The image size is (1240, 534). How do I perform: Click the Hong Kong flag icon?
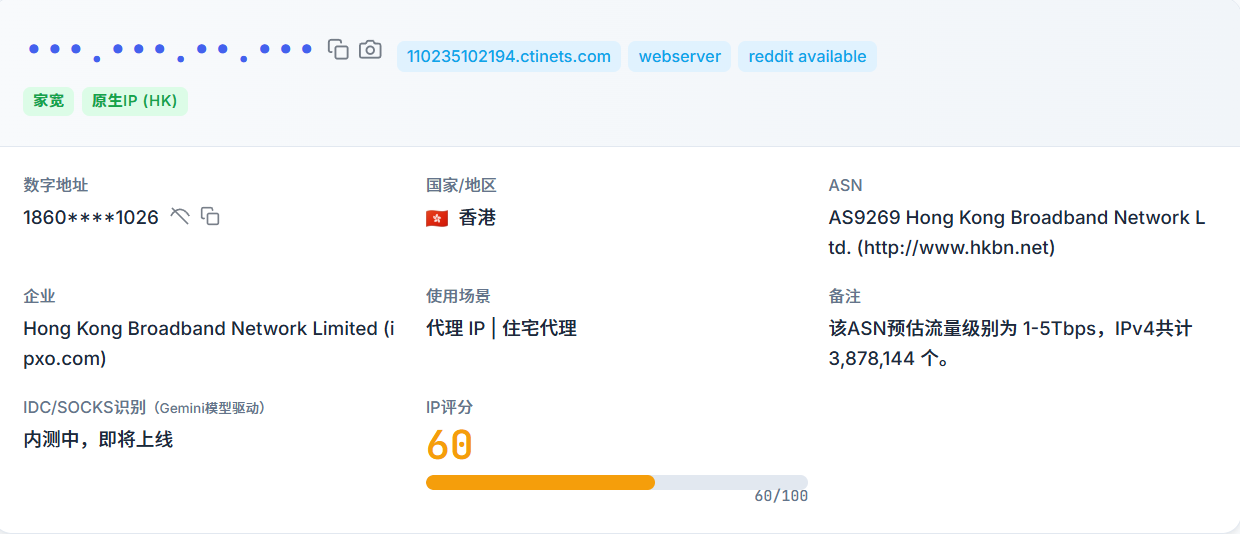[x=437, y=218]
